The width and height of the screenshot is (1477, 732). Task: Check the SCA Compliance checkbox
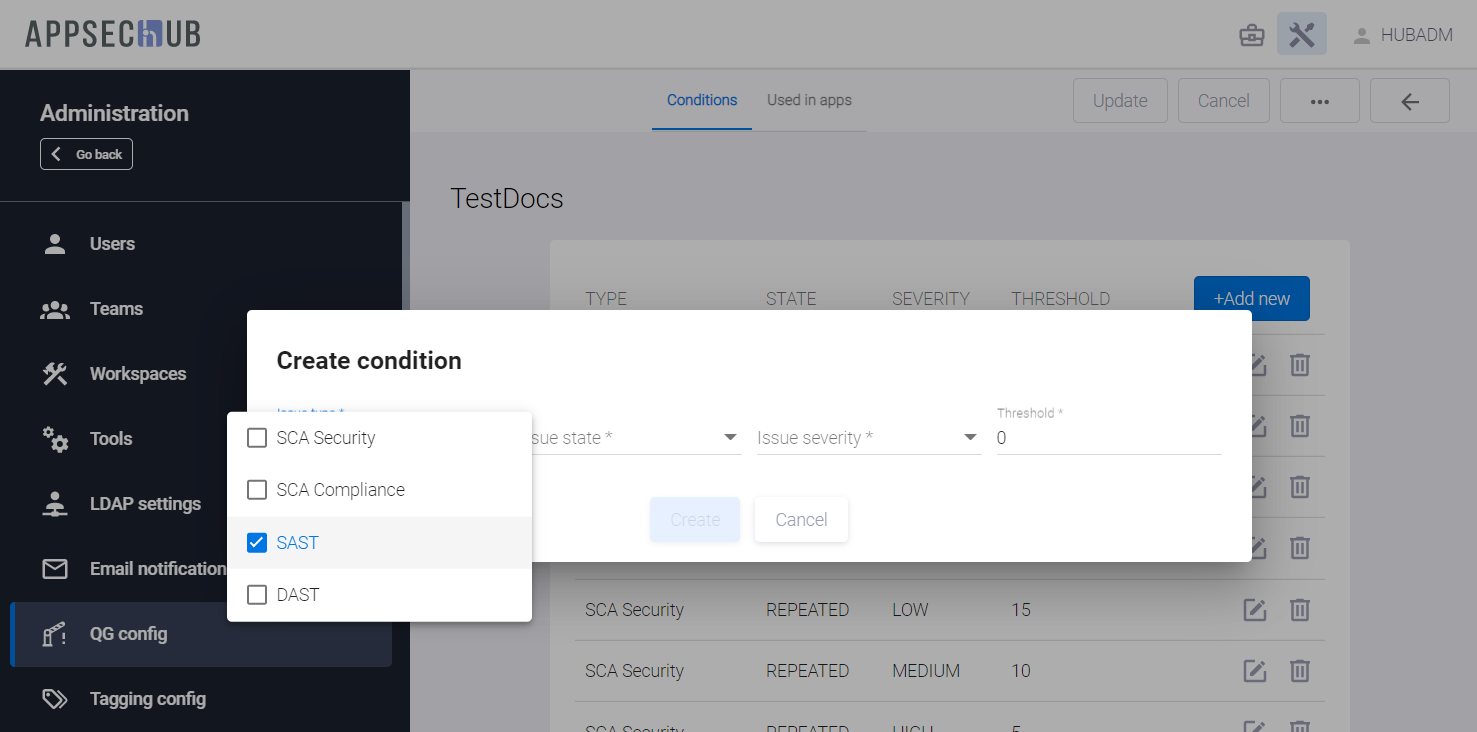pos(257,490)
